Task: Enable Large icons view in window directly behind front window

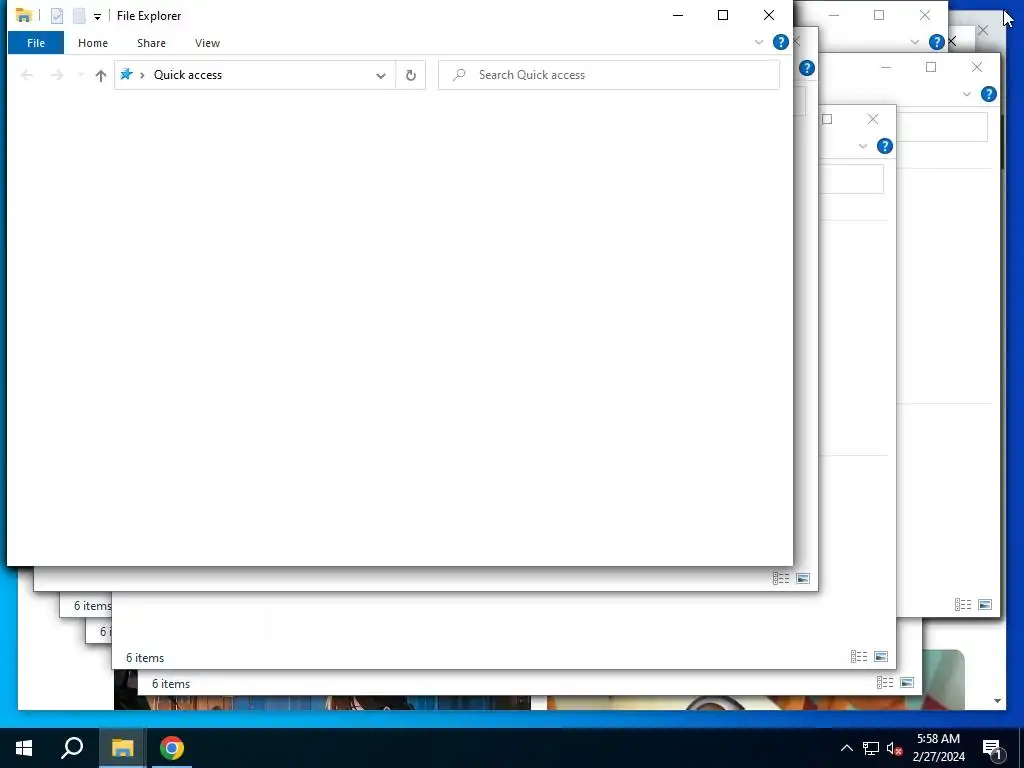Action: pos(803,579)
